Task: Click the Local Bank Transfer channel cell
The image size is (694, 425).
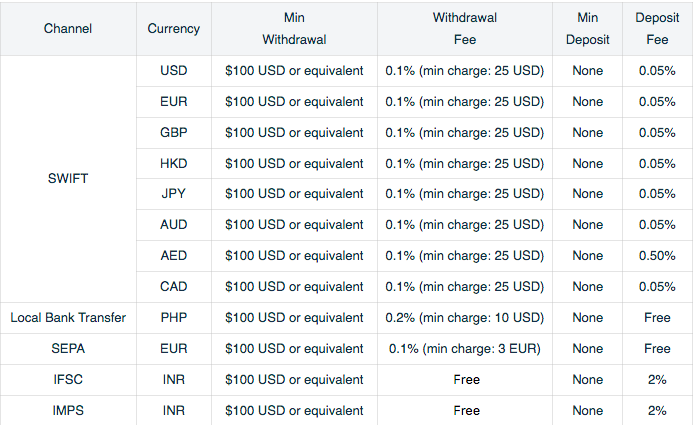Action: [x=68, y=318]
